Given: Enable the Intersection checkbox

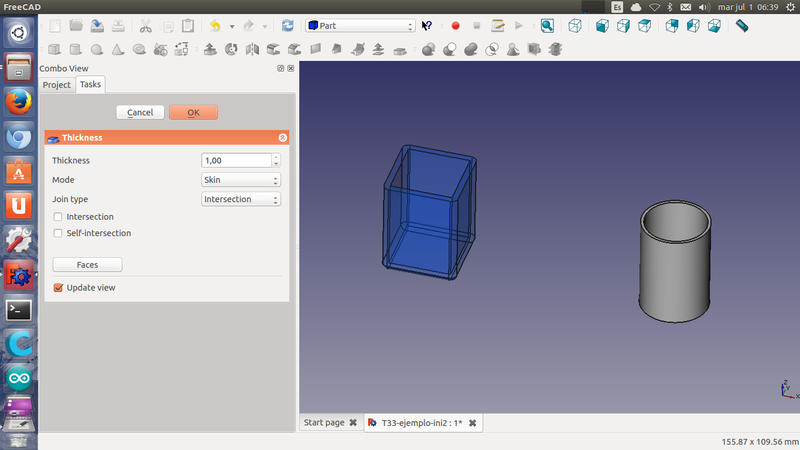Looking at the screenshot, I should [x=58, y=217].
